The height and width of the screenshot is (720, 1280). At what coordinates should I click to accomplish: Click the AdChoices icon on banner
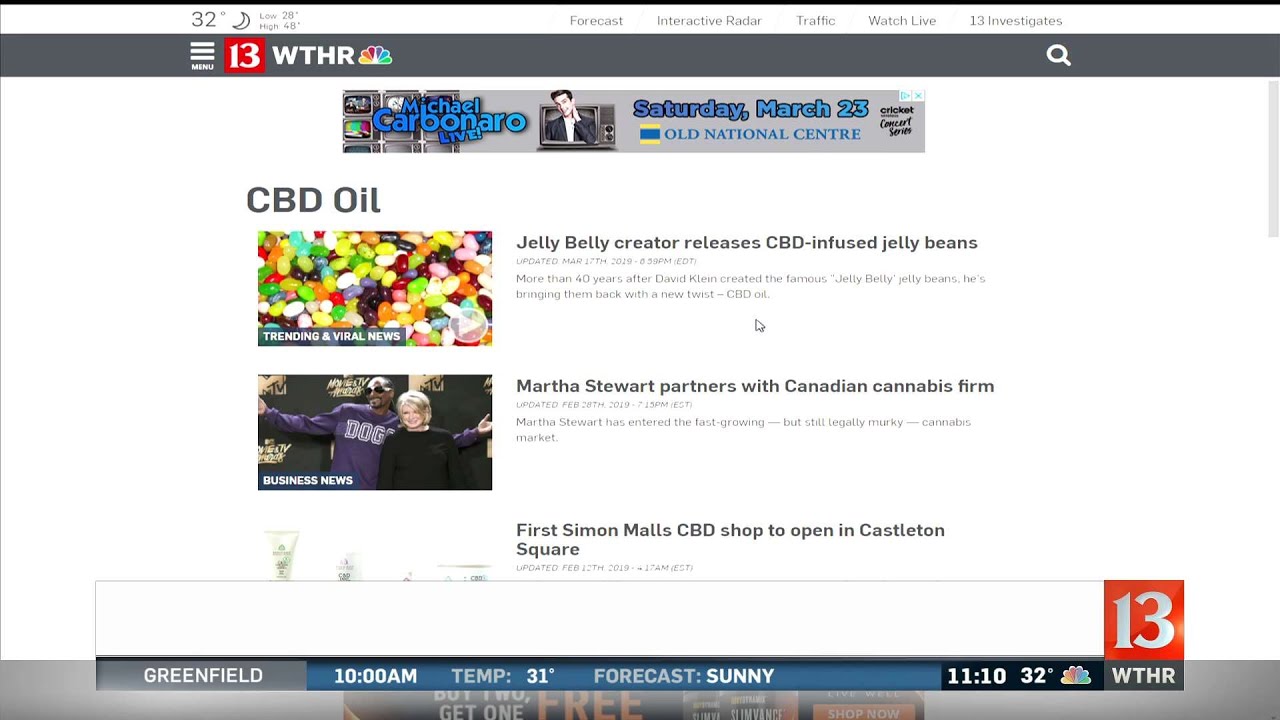pyautogui.click(x=905, y=96)
